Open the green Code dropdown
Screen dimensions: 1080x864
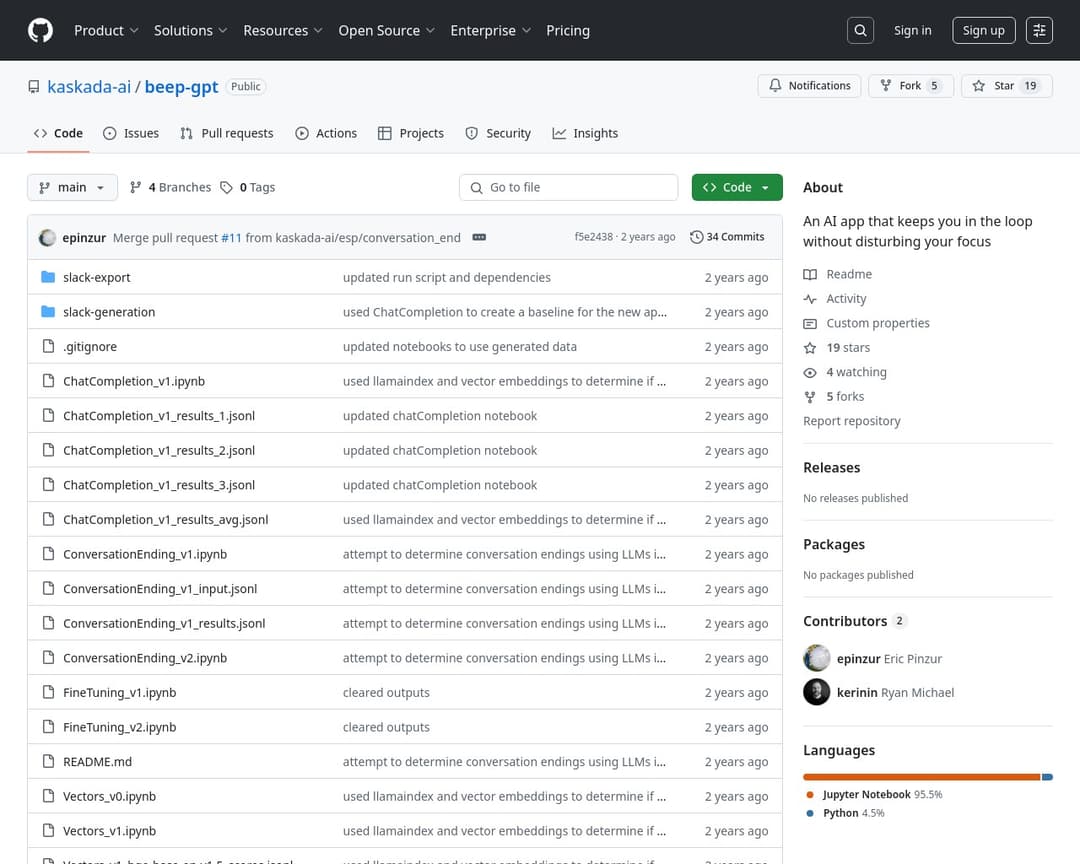pos(737,187)
